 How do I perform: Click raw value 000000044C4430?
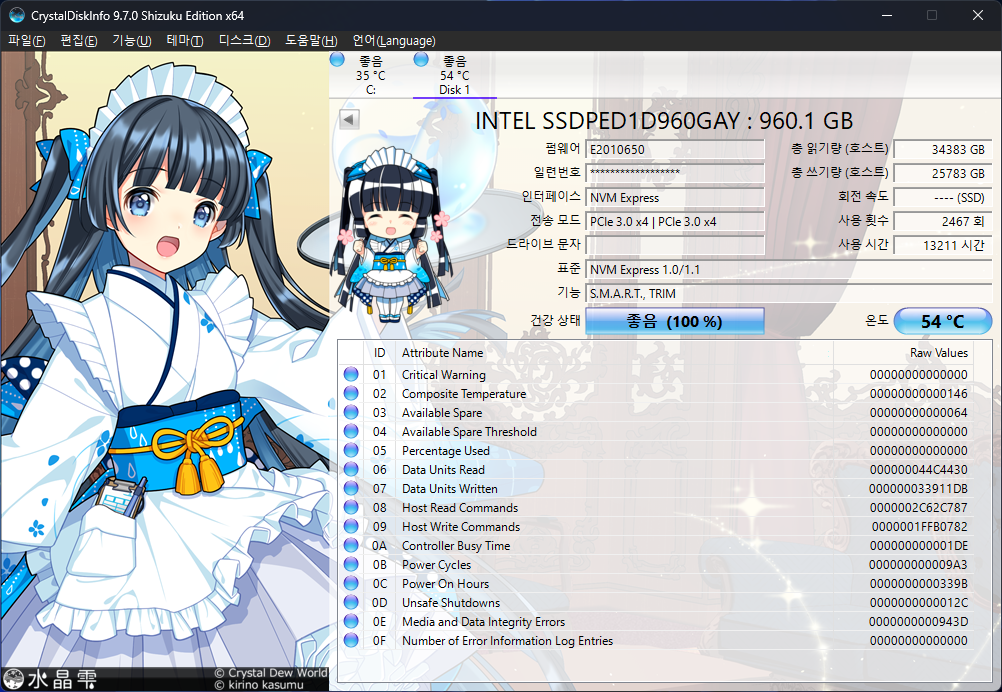tap(918, 470)
